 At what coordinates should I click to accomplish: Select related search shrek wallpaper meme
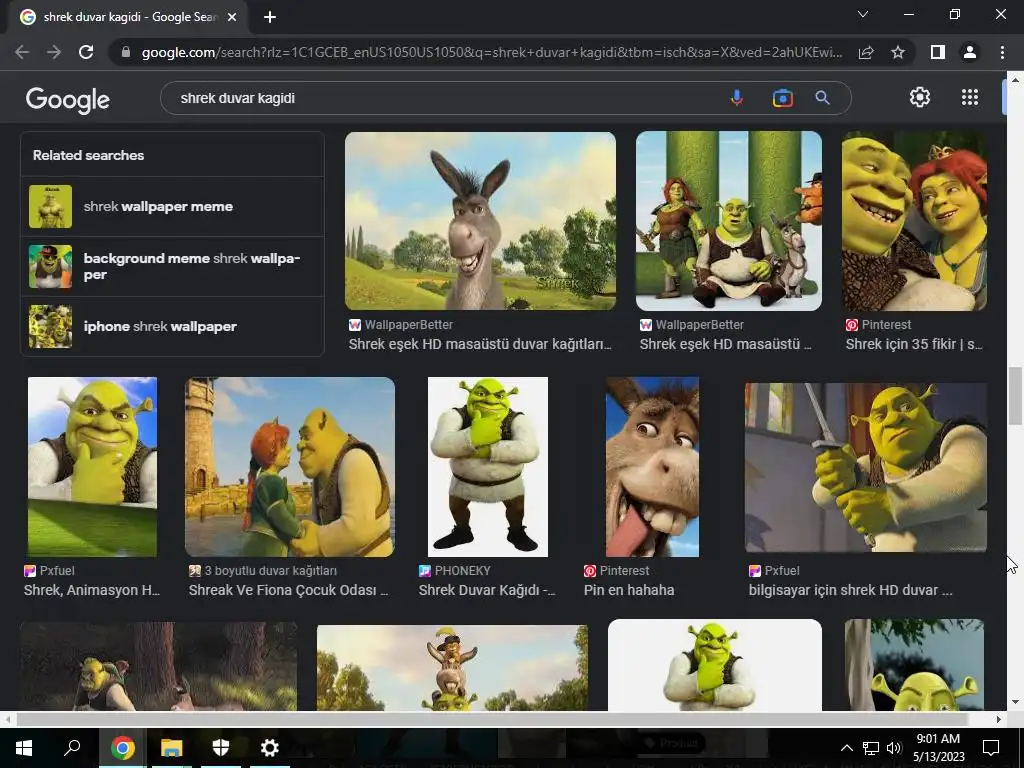coord(172,206)
